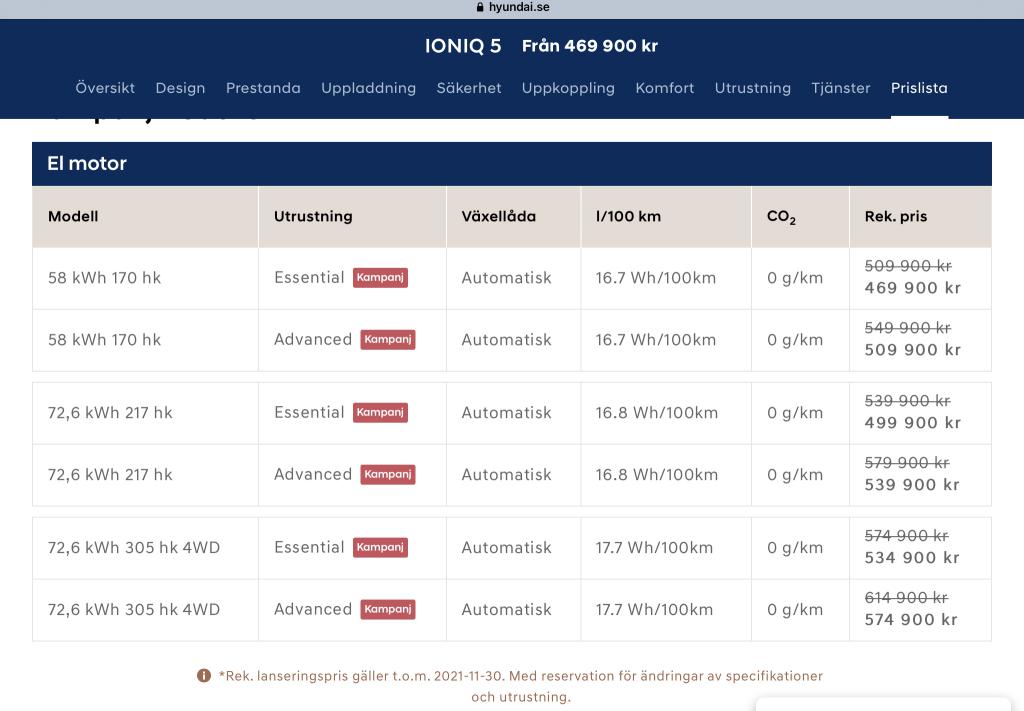Open the Översikt tab
1024x711 pixels.
(105, 88)
